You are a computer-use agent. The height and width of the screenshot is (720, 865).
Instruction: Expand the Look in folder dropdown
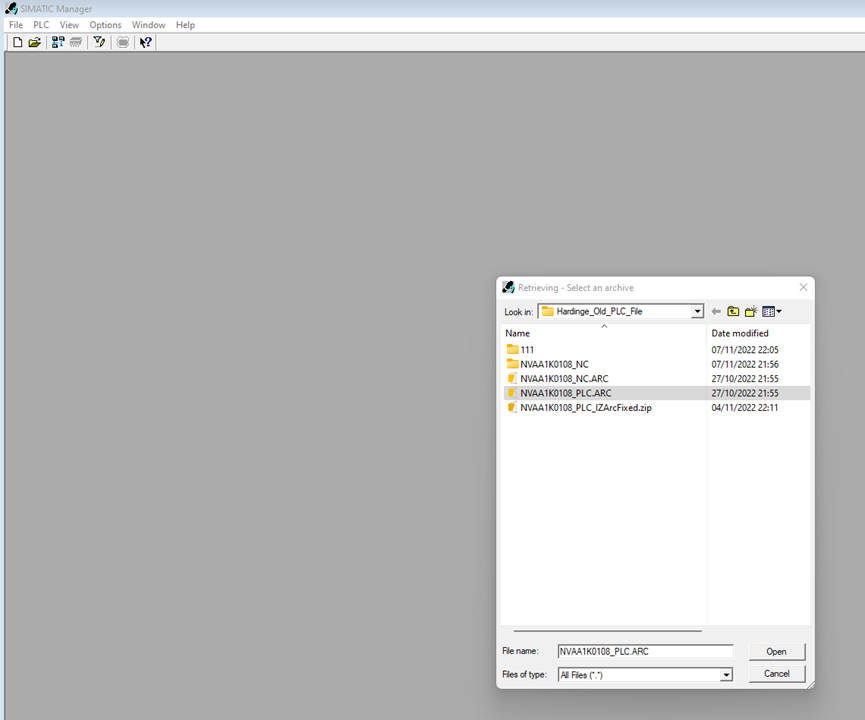click(x=697, y=312)
